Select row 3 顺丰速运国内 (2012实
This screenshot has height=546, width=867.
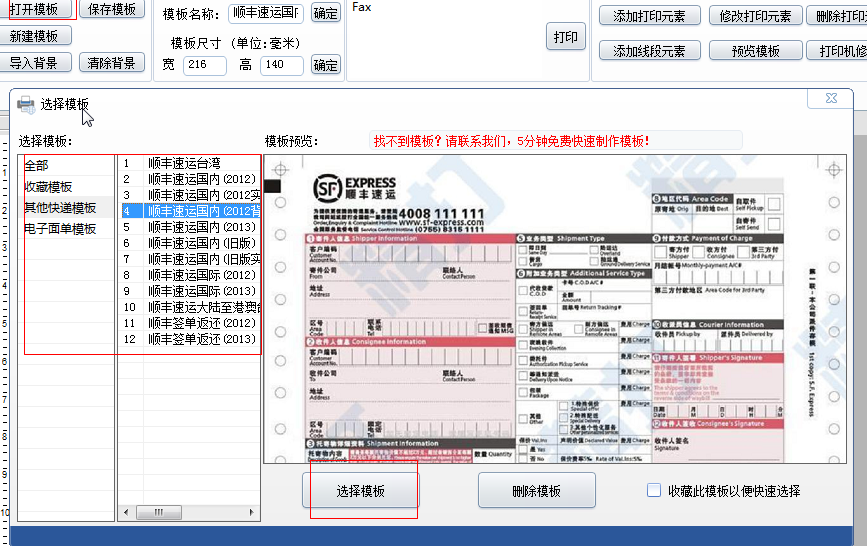click(190, 195)
